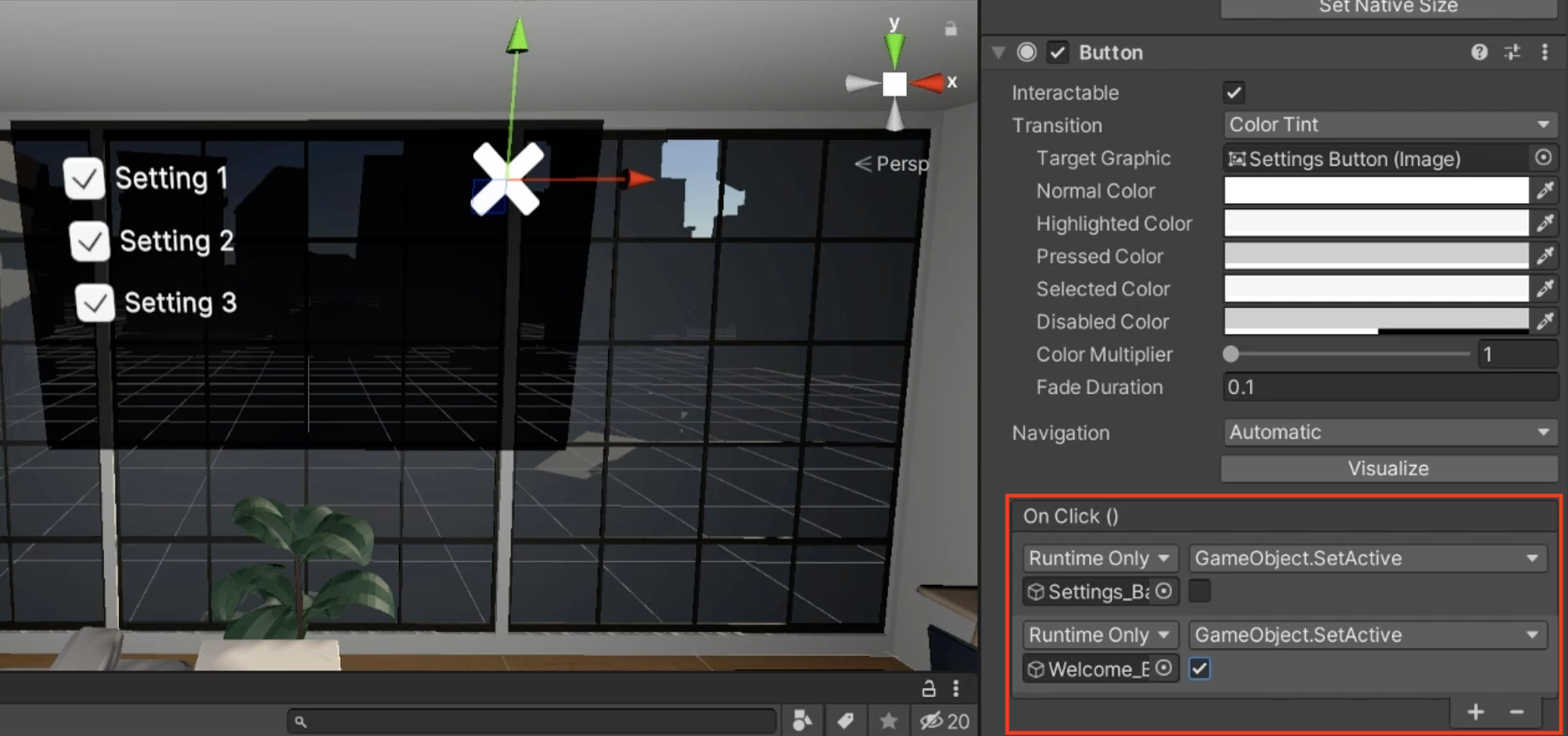The height and width of the screenshot is (736, 1568).
Task: Open the Button component help reference icon
Action: [1479, 52]
